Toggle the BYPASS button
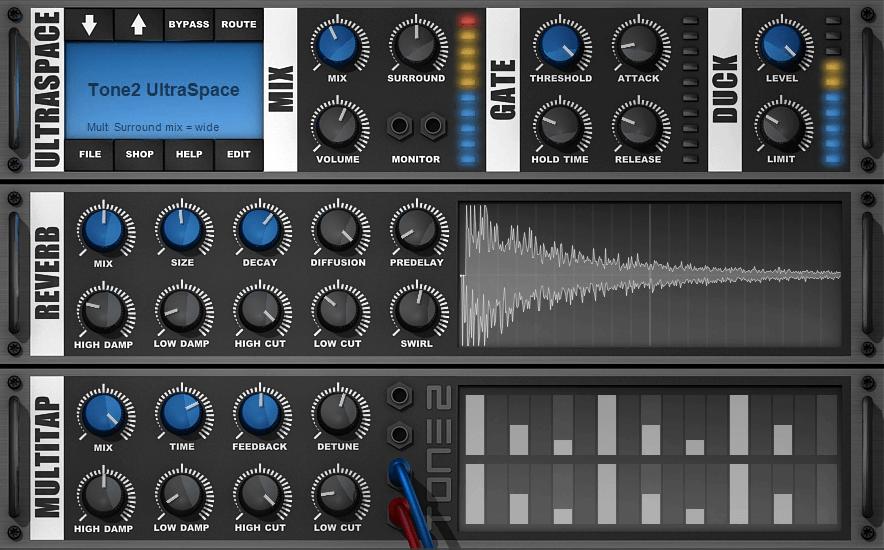Screen dimensions: 884x550 click(189, 25)
